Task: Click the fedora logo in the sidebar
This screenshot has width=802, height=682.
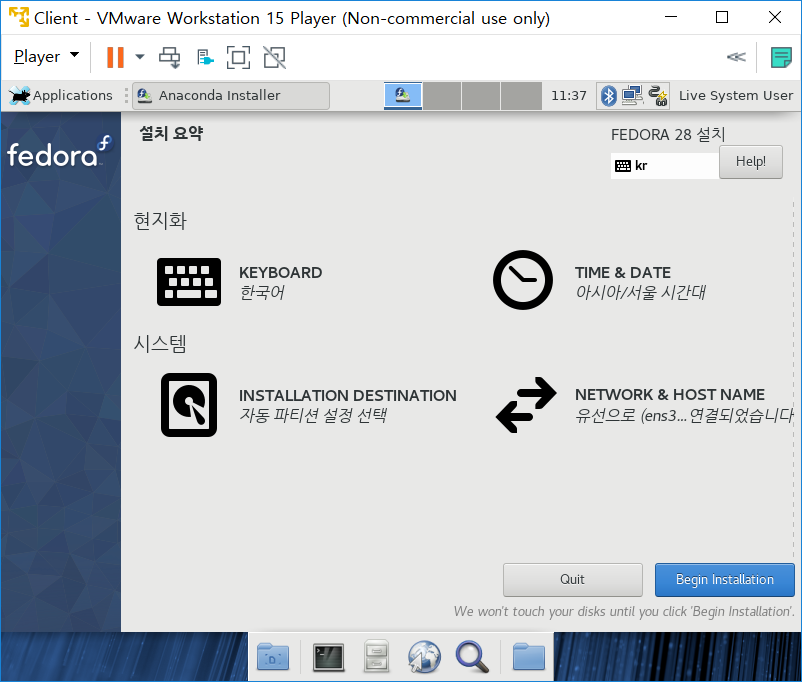Action: point(59,152)
